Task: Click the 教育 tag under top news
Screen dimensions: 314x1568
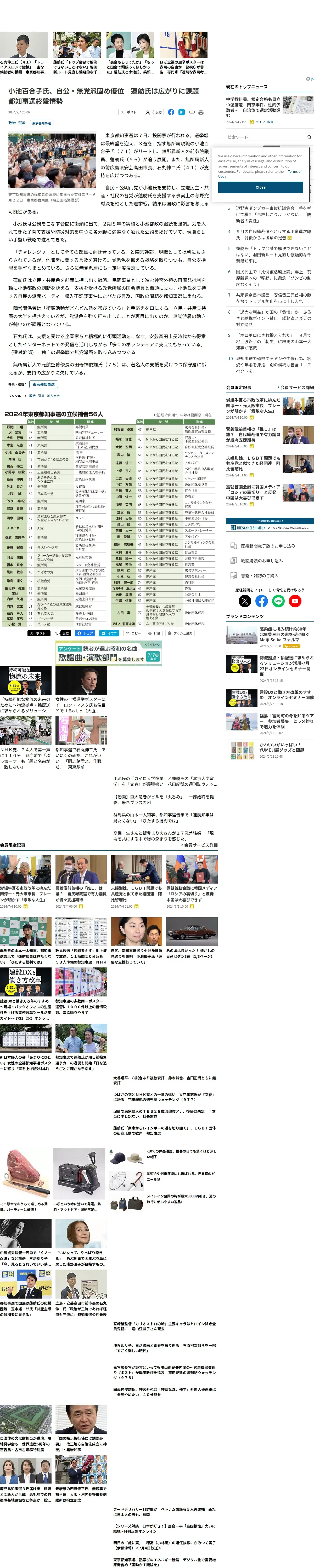Action: (x=270, y=122)
